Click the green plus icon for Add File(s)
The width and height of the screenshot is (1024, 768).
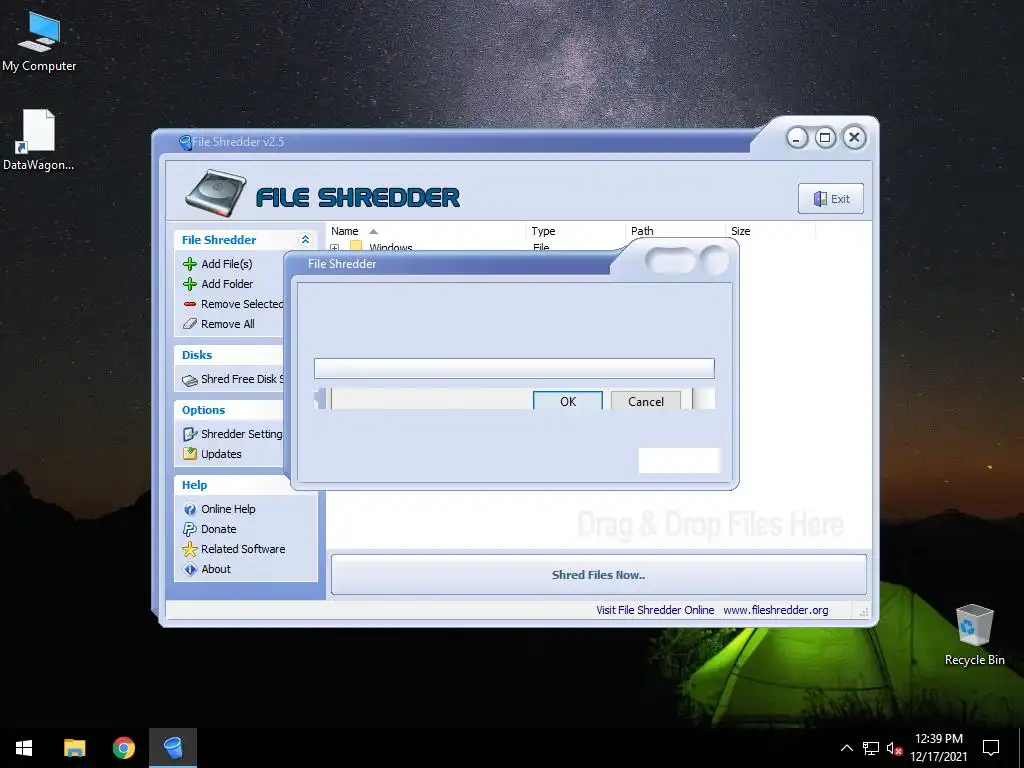click(190, 264)
